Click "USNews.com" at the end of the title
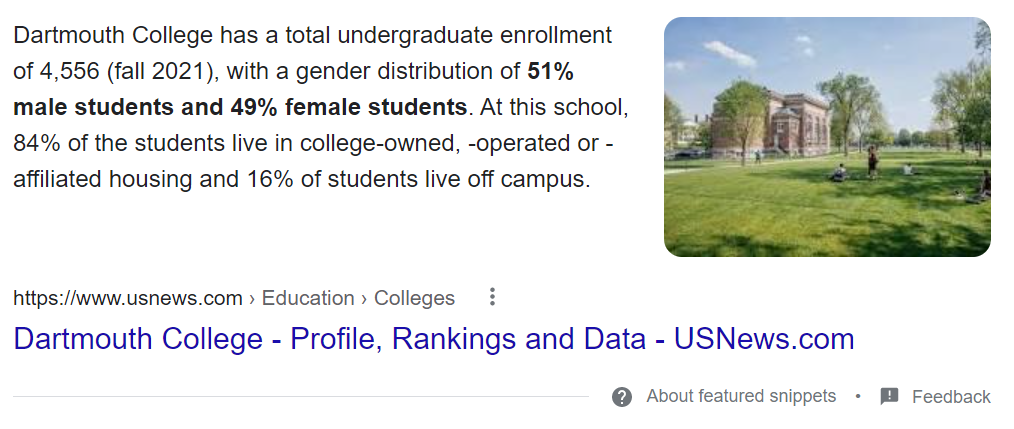The height and width of the screenshot is (429, 1014). point(764,339)
